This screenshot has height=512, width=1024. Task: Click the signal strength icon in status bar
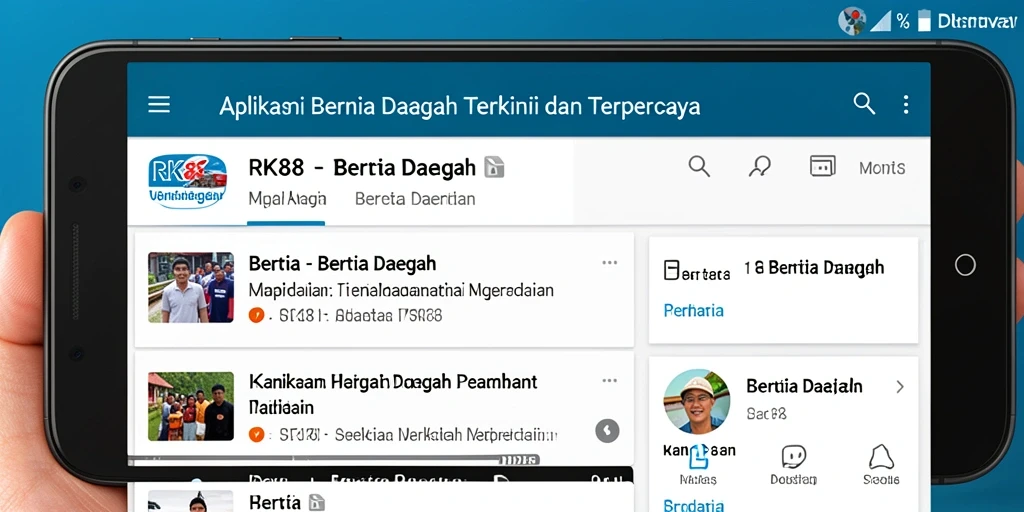pos(881,21)
